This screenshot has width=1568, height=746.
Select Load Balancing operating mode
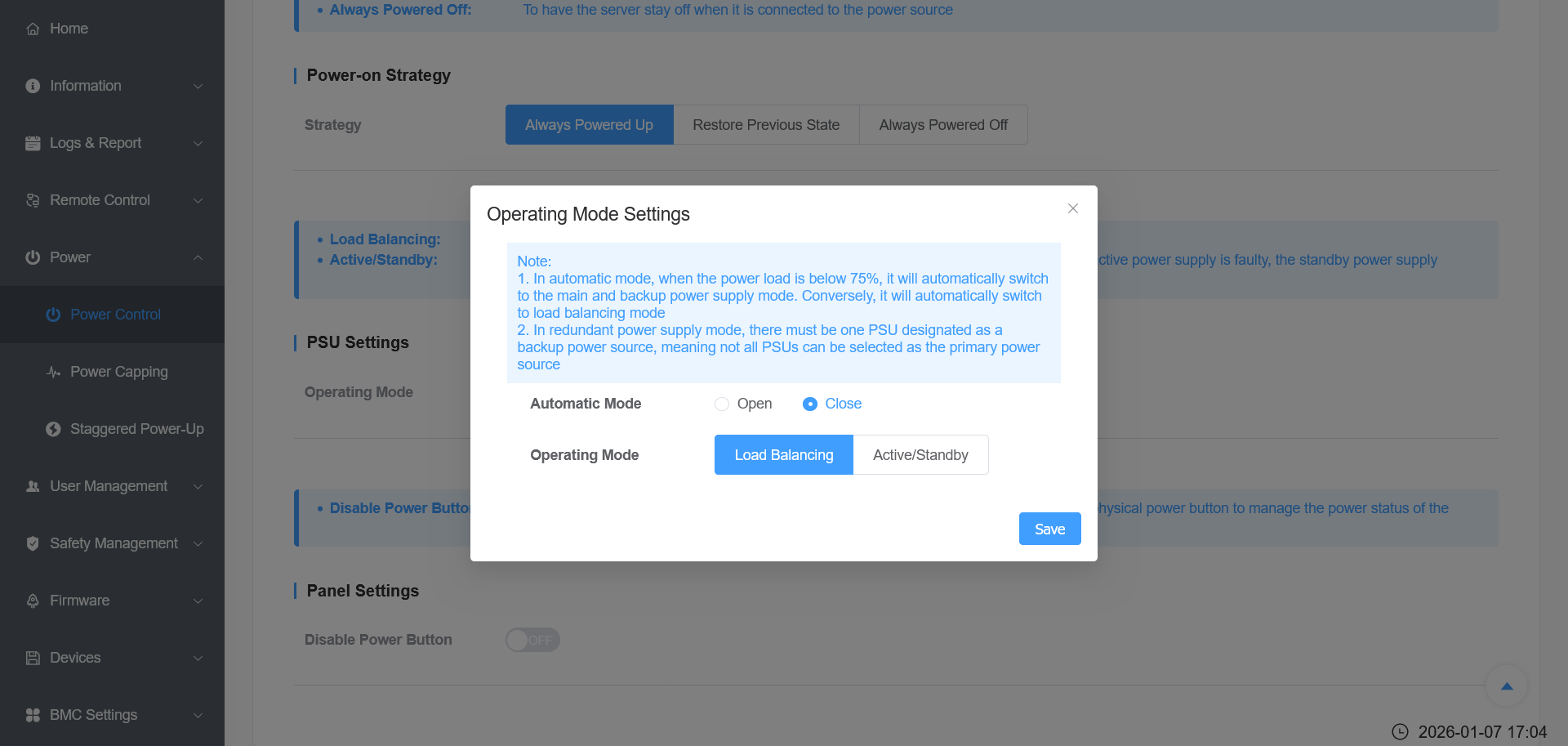pyautogui.click(x=783, y=455)
